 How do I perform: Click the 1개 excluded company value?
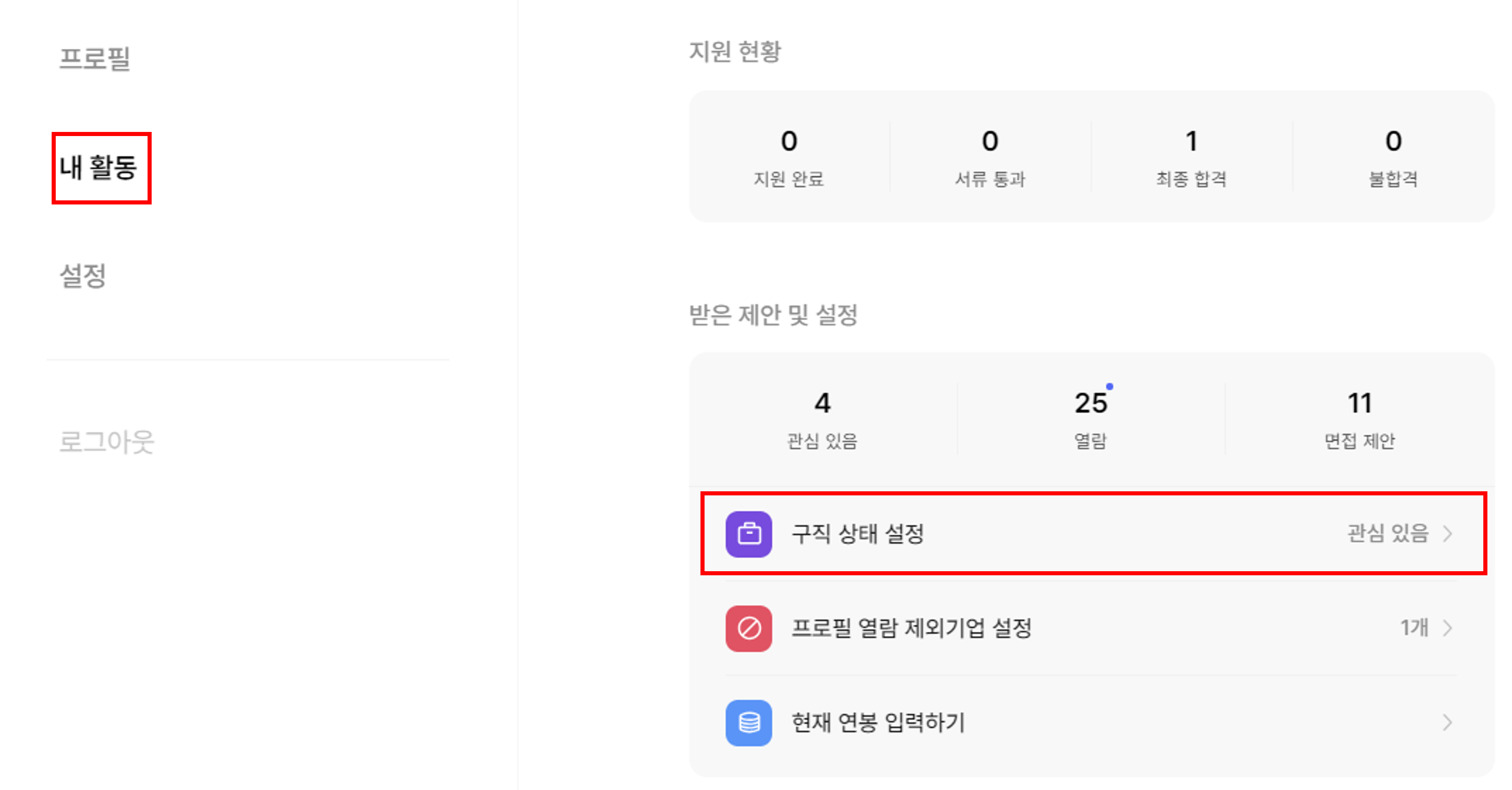click(x=1414, y=628)
